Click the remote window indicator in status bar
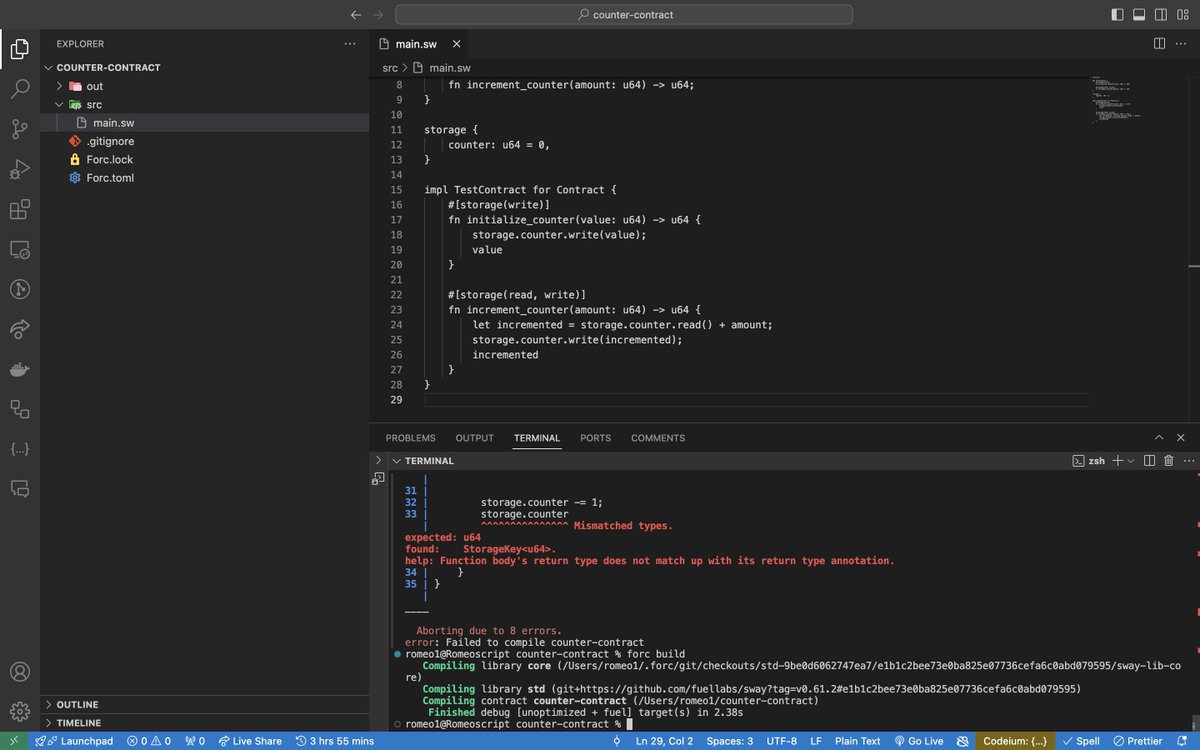This screenshot has width=1200, height=750. [x=14, y=741]
